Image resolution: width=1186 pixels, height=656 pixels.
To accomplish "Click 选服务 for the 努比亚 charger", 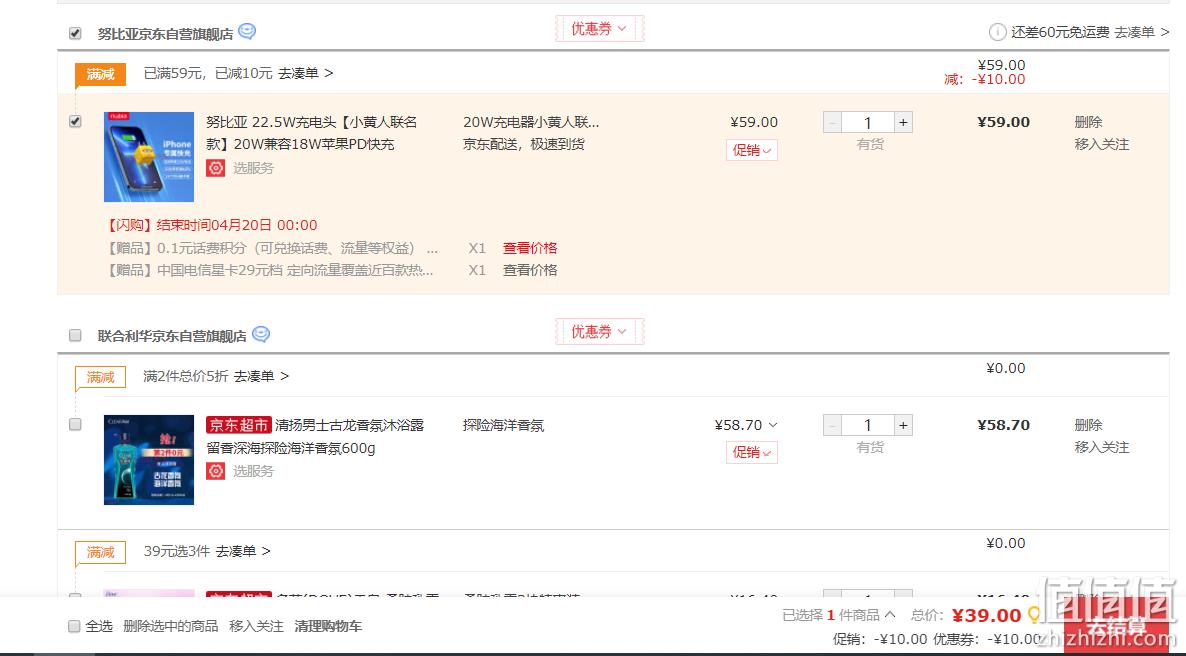I will [x=253, y=168].
